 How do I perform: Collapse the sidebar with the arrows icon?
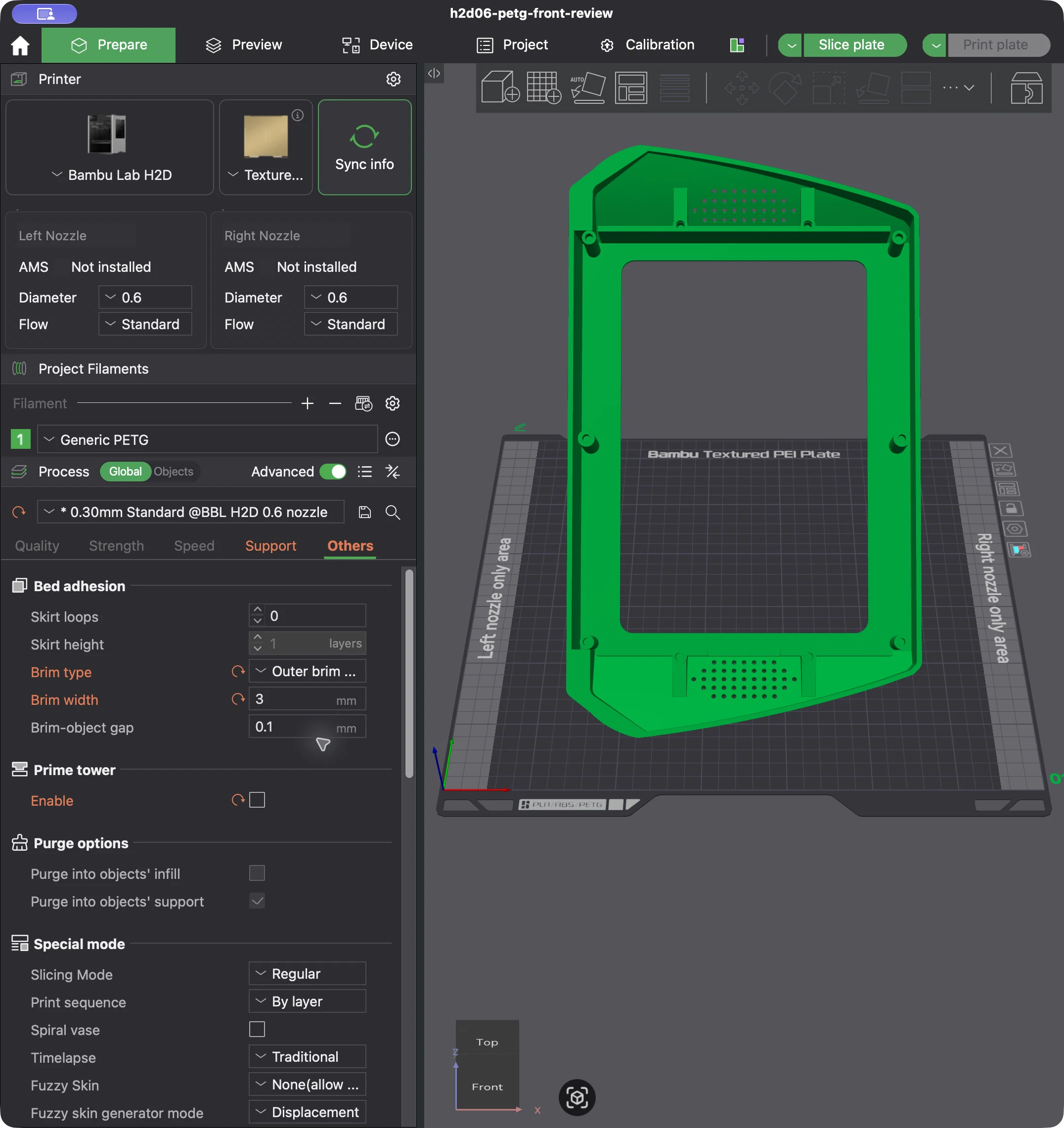click(x=434, y=73)
